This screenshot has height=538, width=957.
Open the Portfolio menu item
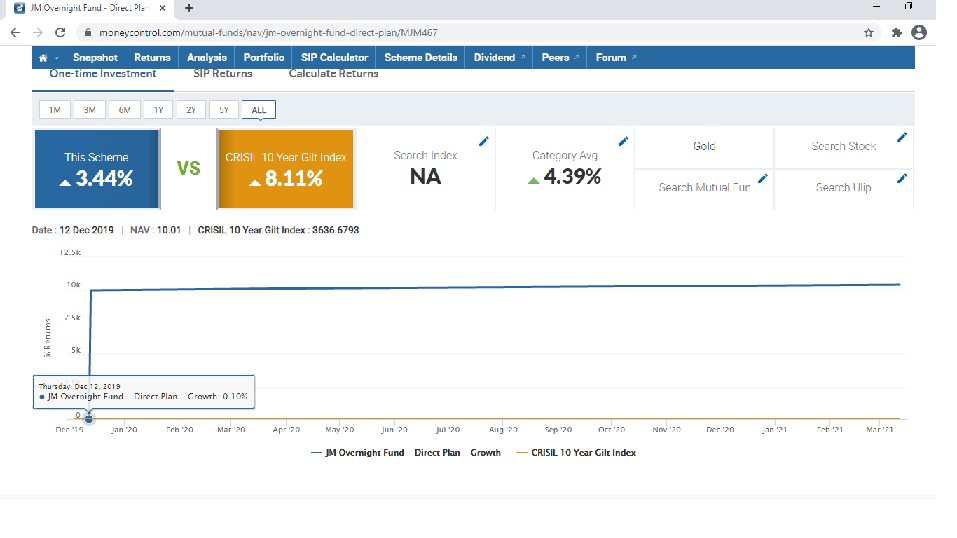[264, 57]
